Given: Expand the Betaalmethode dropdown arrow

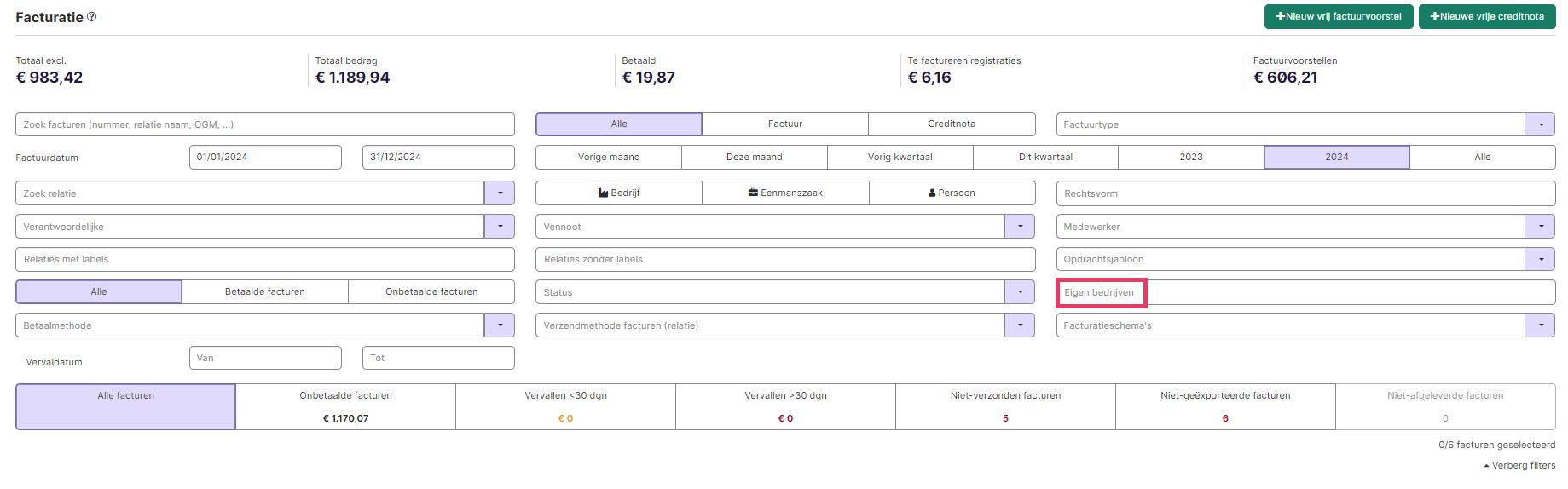Looking at the screenshot, I should pos(500,325).
